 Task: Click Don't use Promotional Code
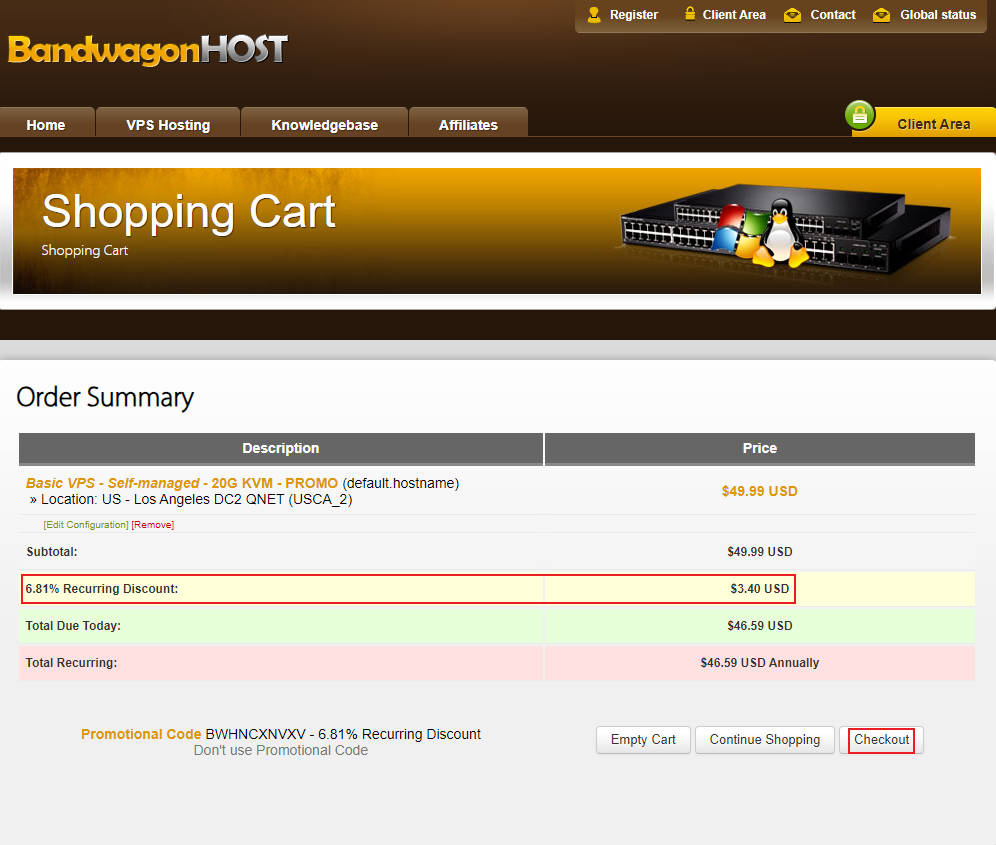[x=281, y=750]
